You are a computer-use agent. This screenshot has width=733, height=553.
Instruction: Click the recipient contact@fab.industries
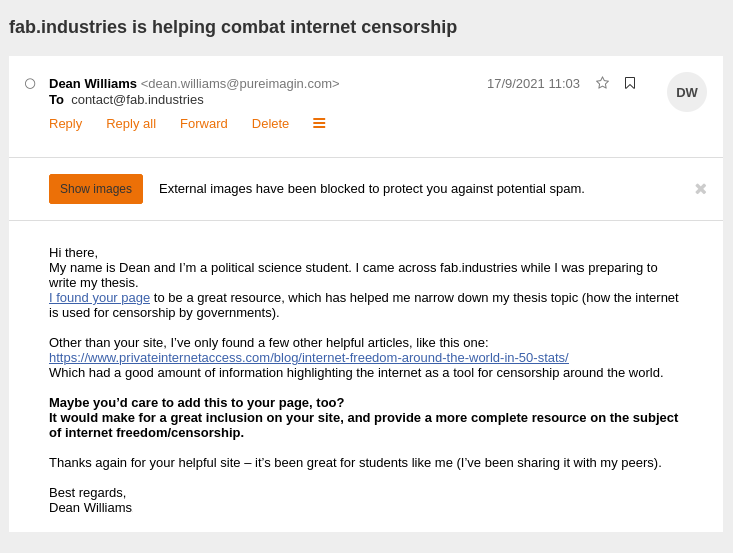pyautogui.click(x=137, y=100)
